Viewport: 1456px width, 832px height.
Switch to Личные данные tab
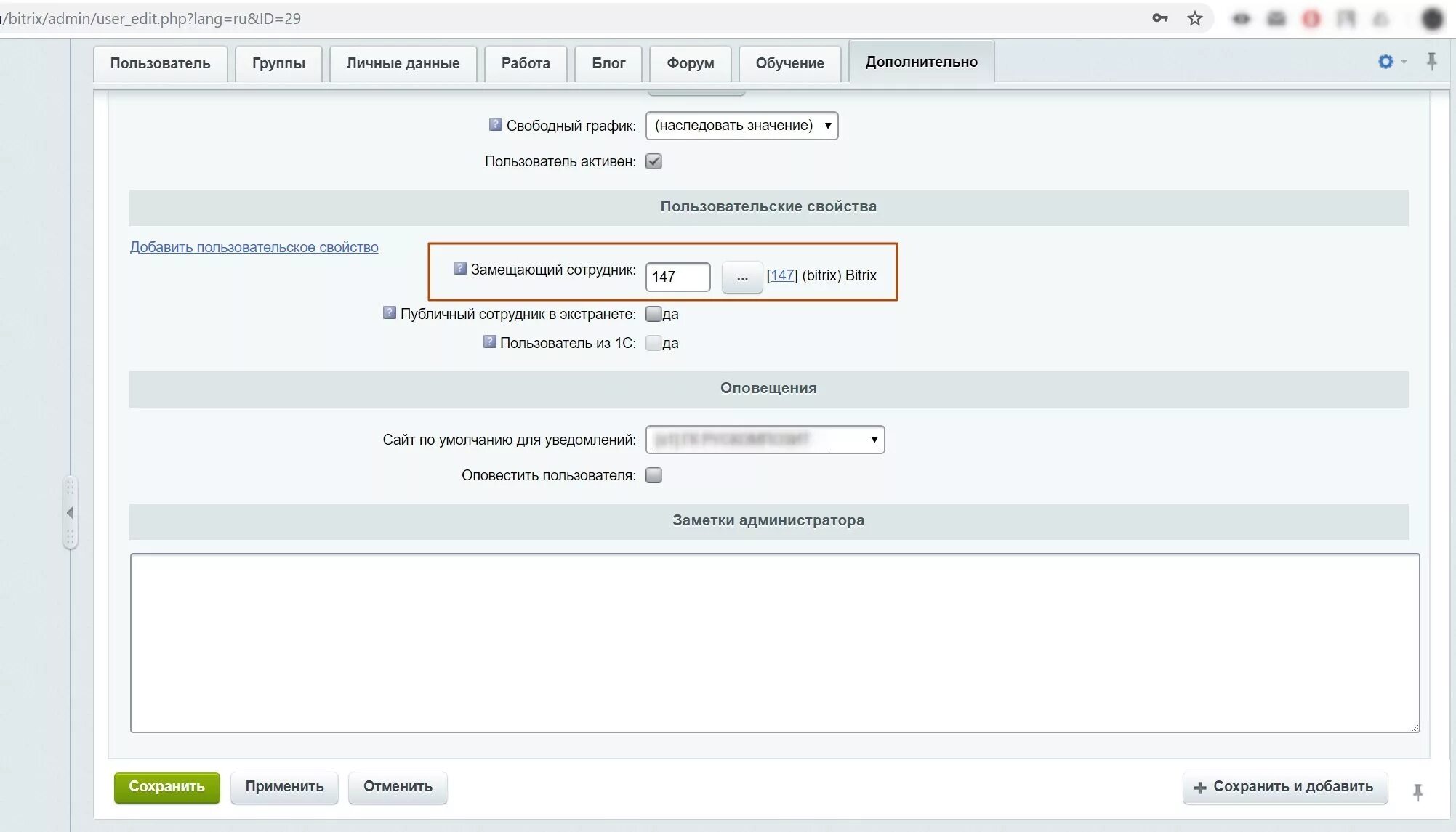[x=403, y=63]
